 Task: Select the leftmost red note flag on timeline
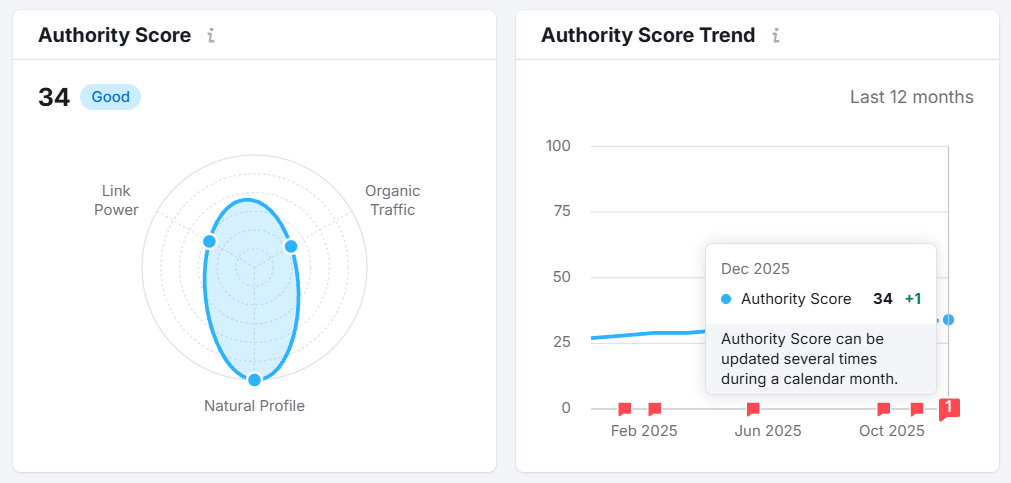[x=625, y=409]
